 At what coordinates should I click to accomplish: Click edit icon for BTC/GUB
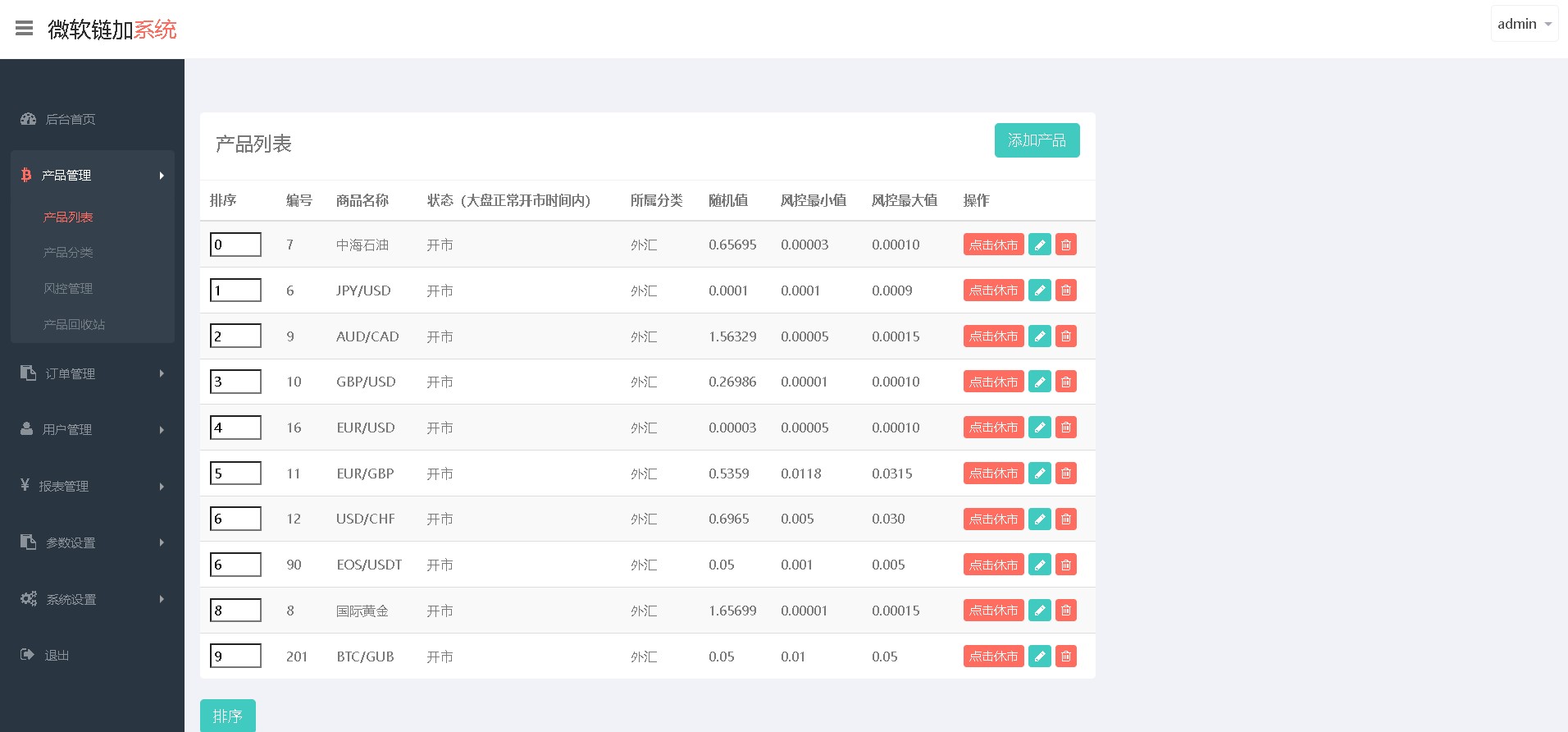[x=1039, y=657]
